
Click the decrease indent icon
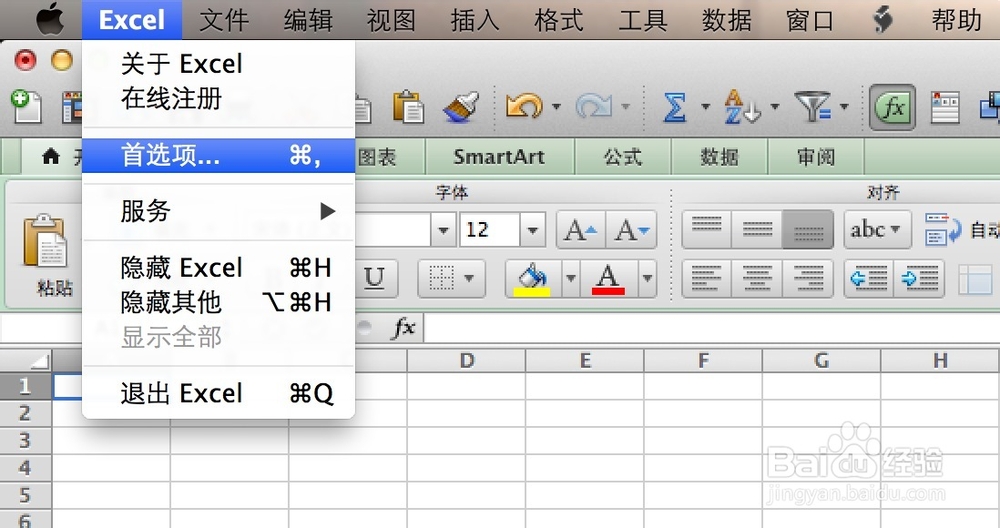[x=869, y=279]
